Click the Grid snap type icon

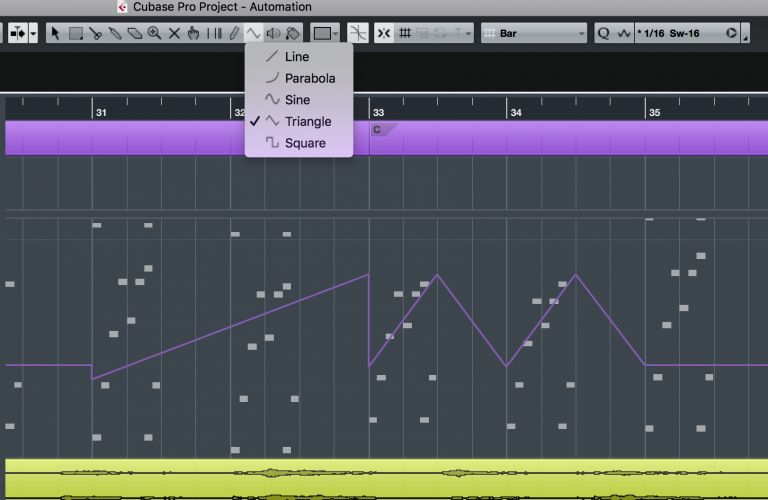(405, 33)
